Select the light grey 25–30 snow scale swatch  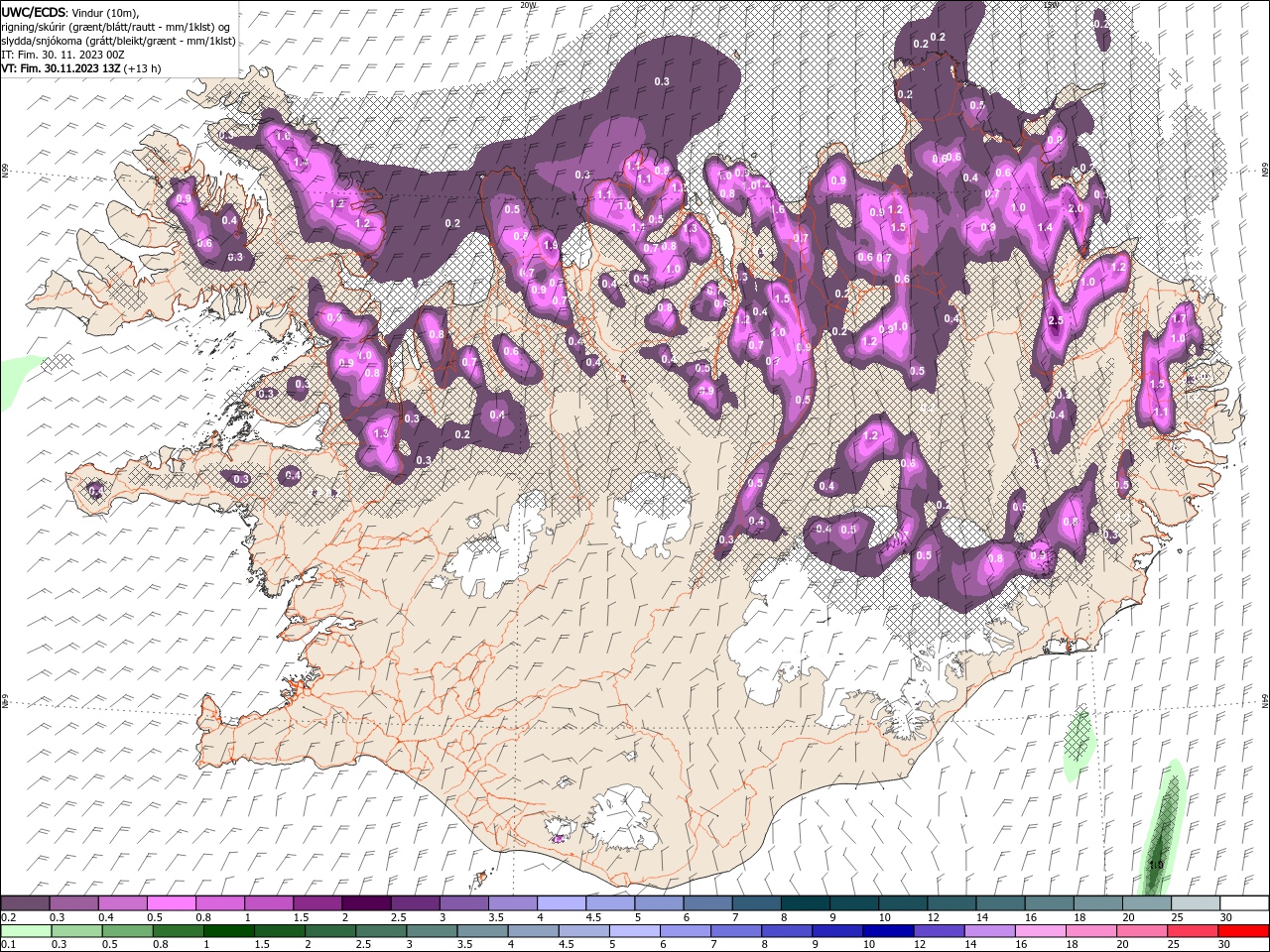coord(1195,903)
